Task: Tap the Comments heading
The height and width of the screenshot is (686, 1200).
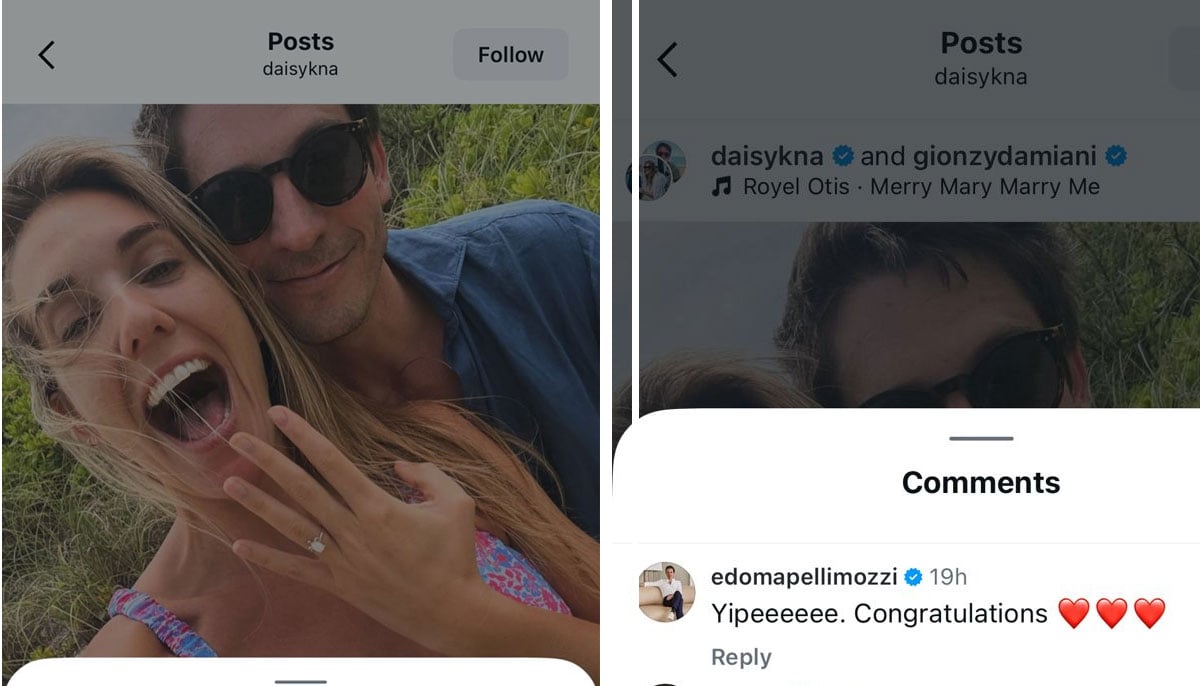Action: 981,482
